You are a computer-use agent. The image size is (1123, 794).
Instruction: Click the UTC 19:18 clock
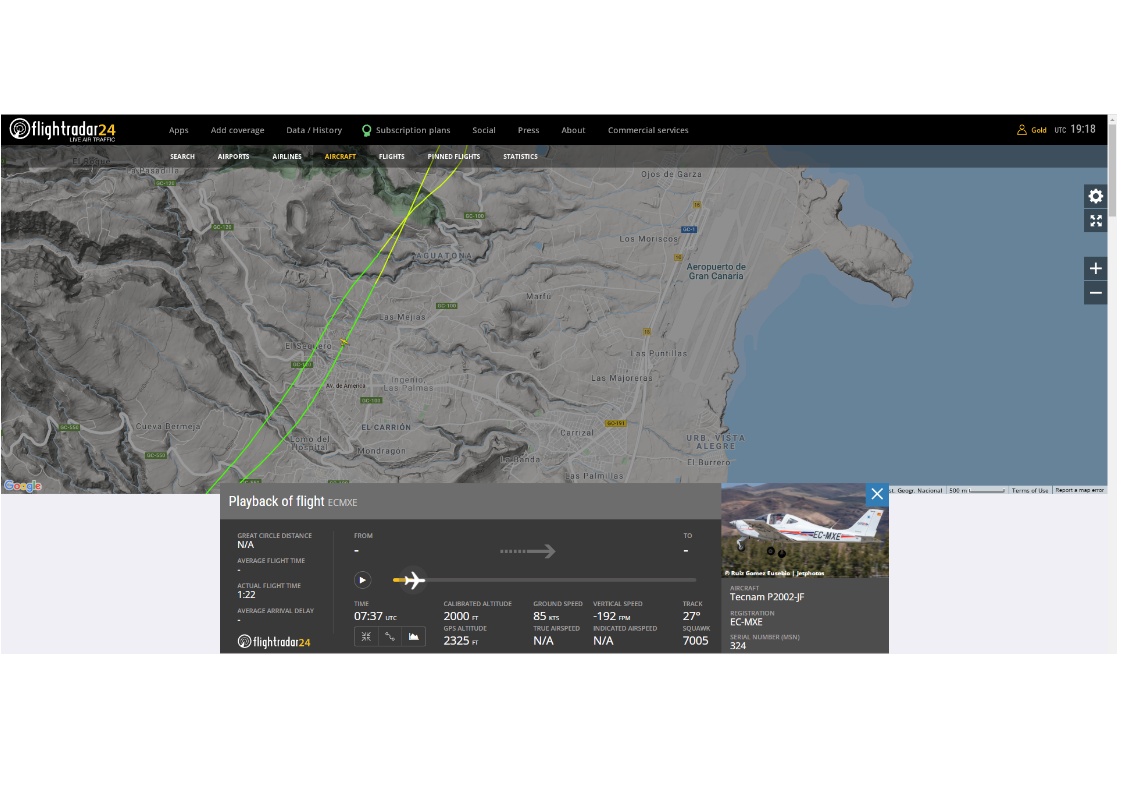pyautogui.click(x=1075, y=130)
